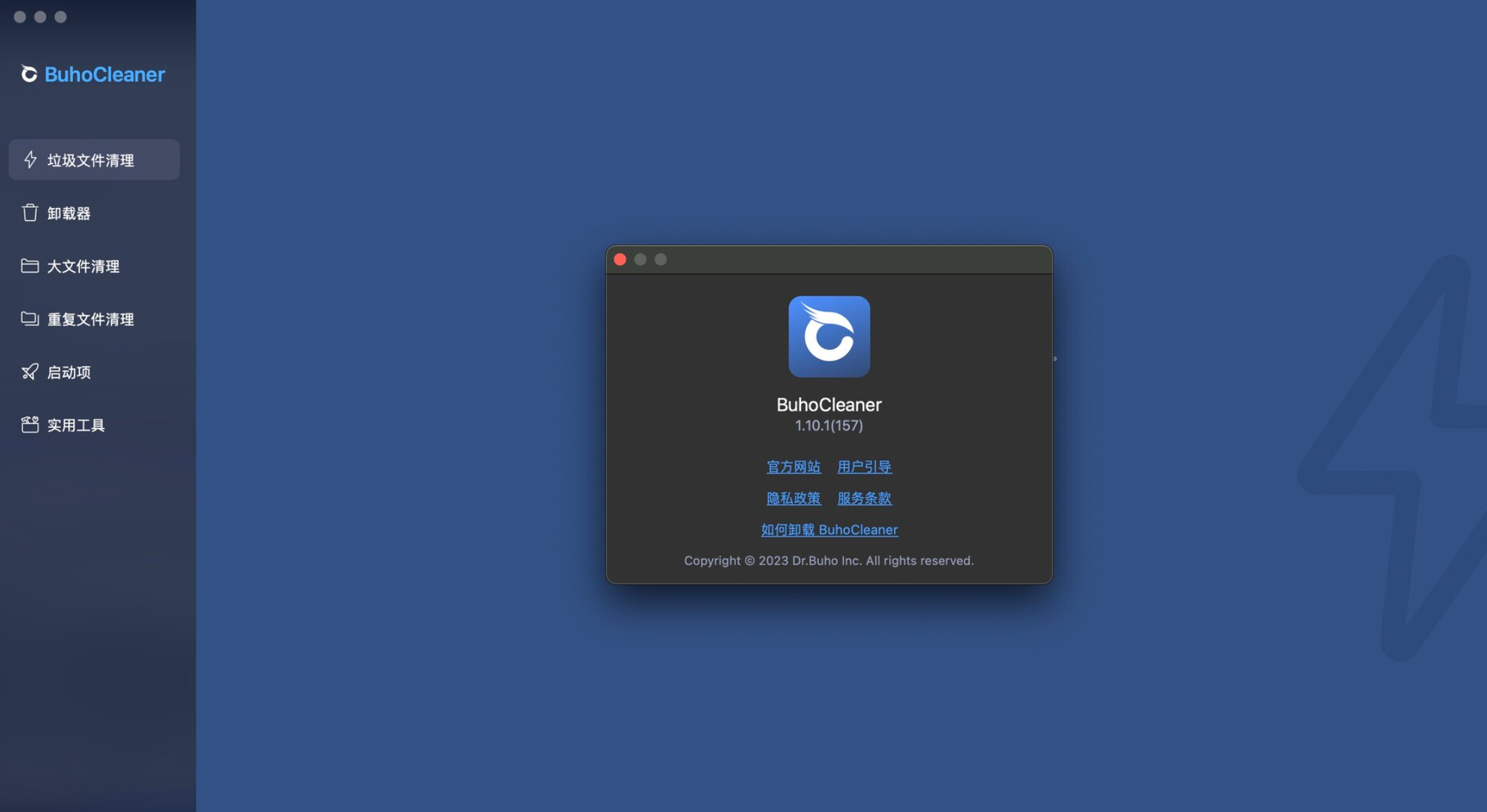Go to 重复文件清理 section
The image size is (1487, 812).
click(x=94, y=318)
